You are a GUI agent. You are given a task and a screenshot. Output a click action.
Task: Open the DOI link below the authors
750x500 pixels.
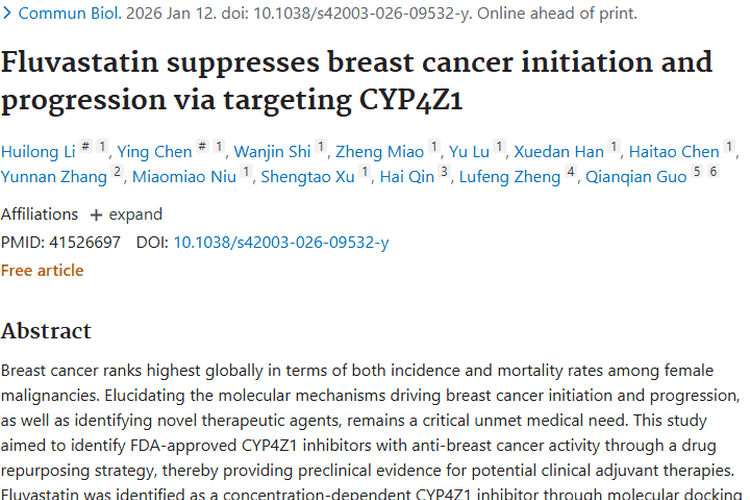pos(281,242)
